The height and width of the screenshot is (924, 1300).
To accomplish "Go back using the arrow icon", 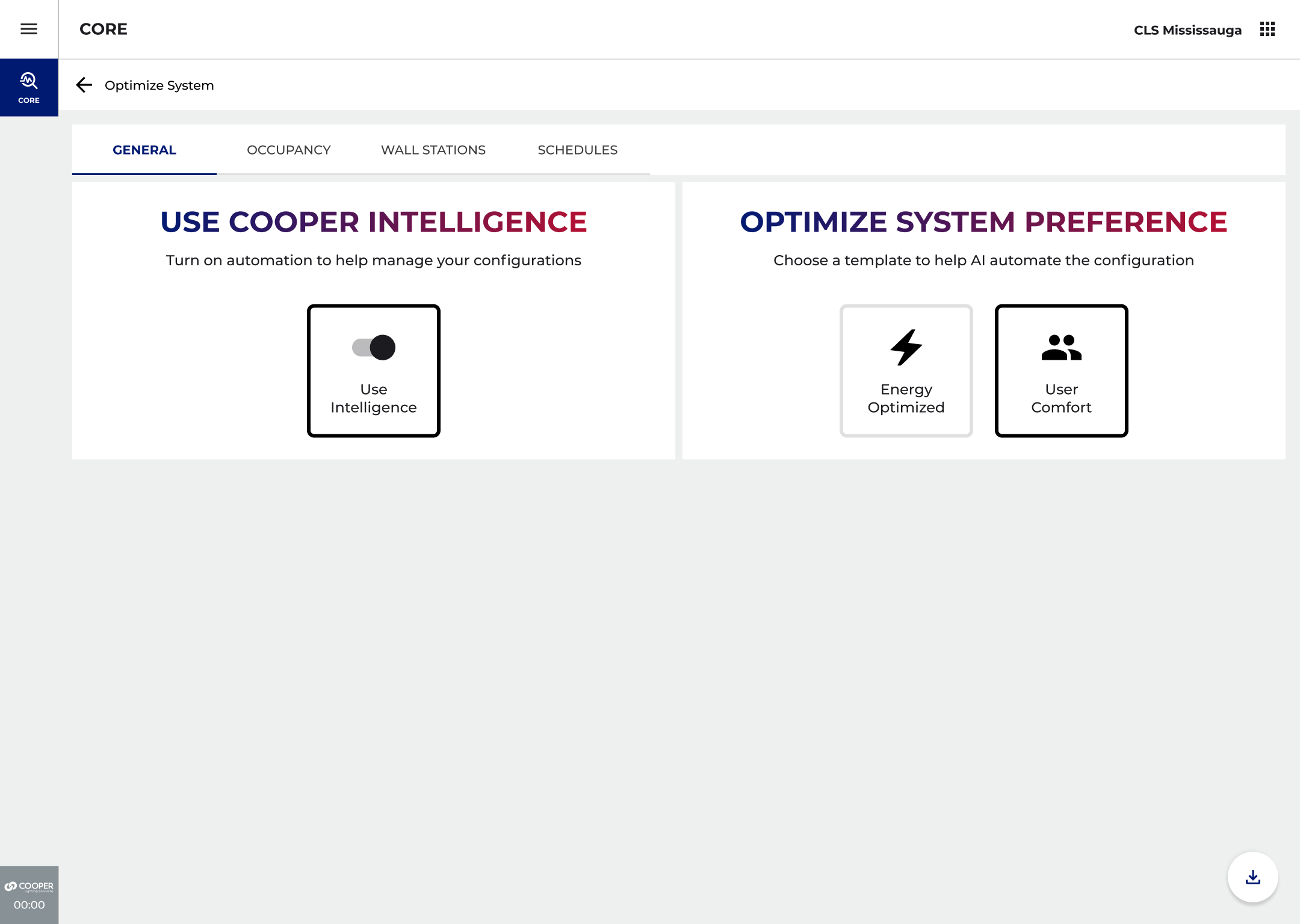I will pyautogui.click(x=84, y=85).
